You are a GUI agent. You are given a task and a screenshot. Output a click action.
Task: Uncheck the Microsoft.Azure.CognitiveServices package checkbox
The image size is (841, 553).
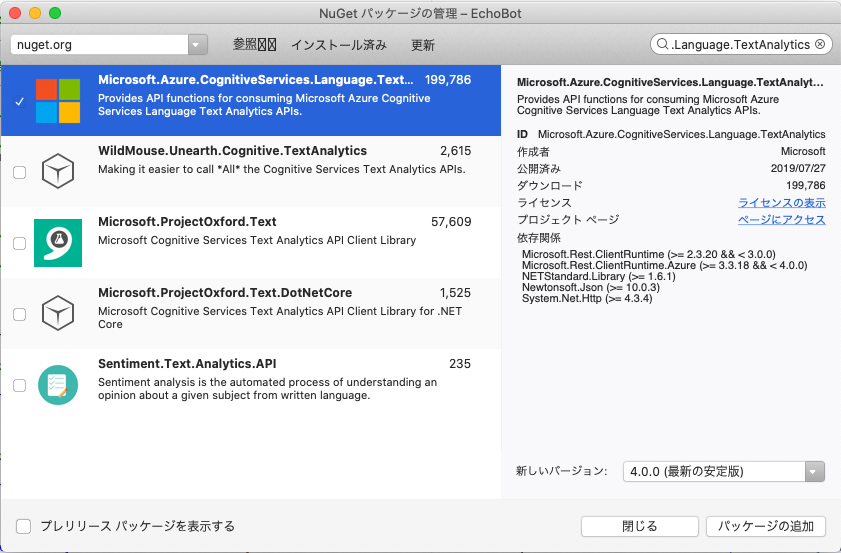click(x=19, y=101)
